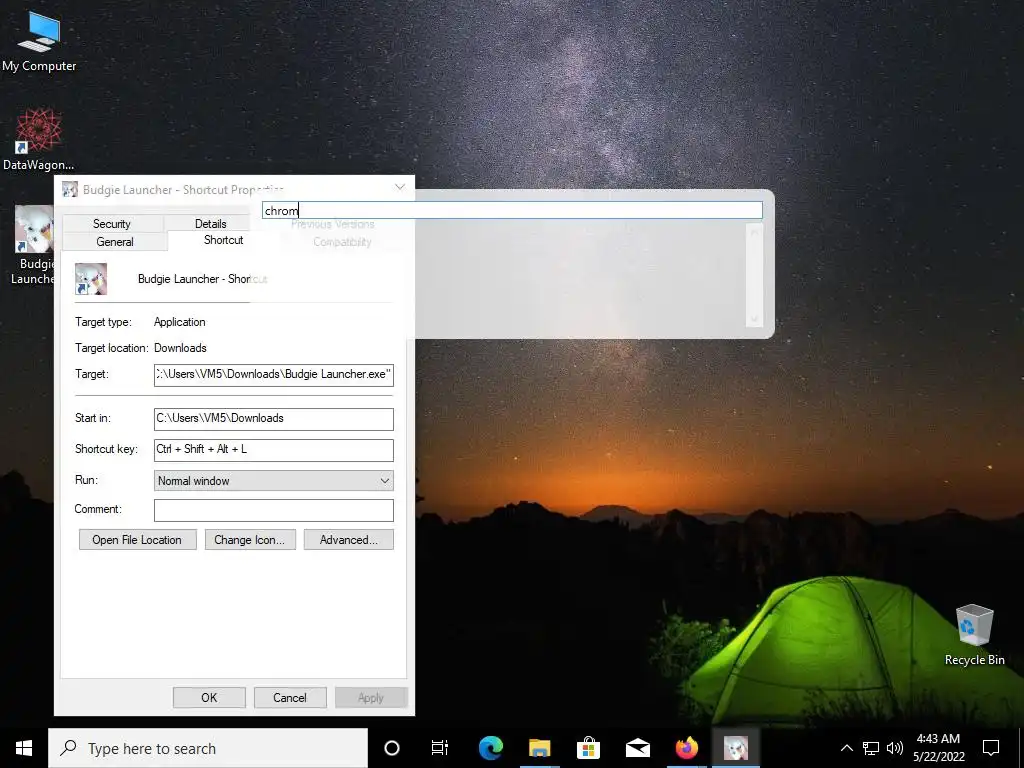Open Advanced shortcut properties

(349, 539)
